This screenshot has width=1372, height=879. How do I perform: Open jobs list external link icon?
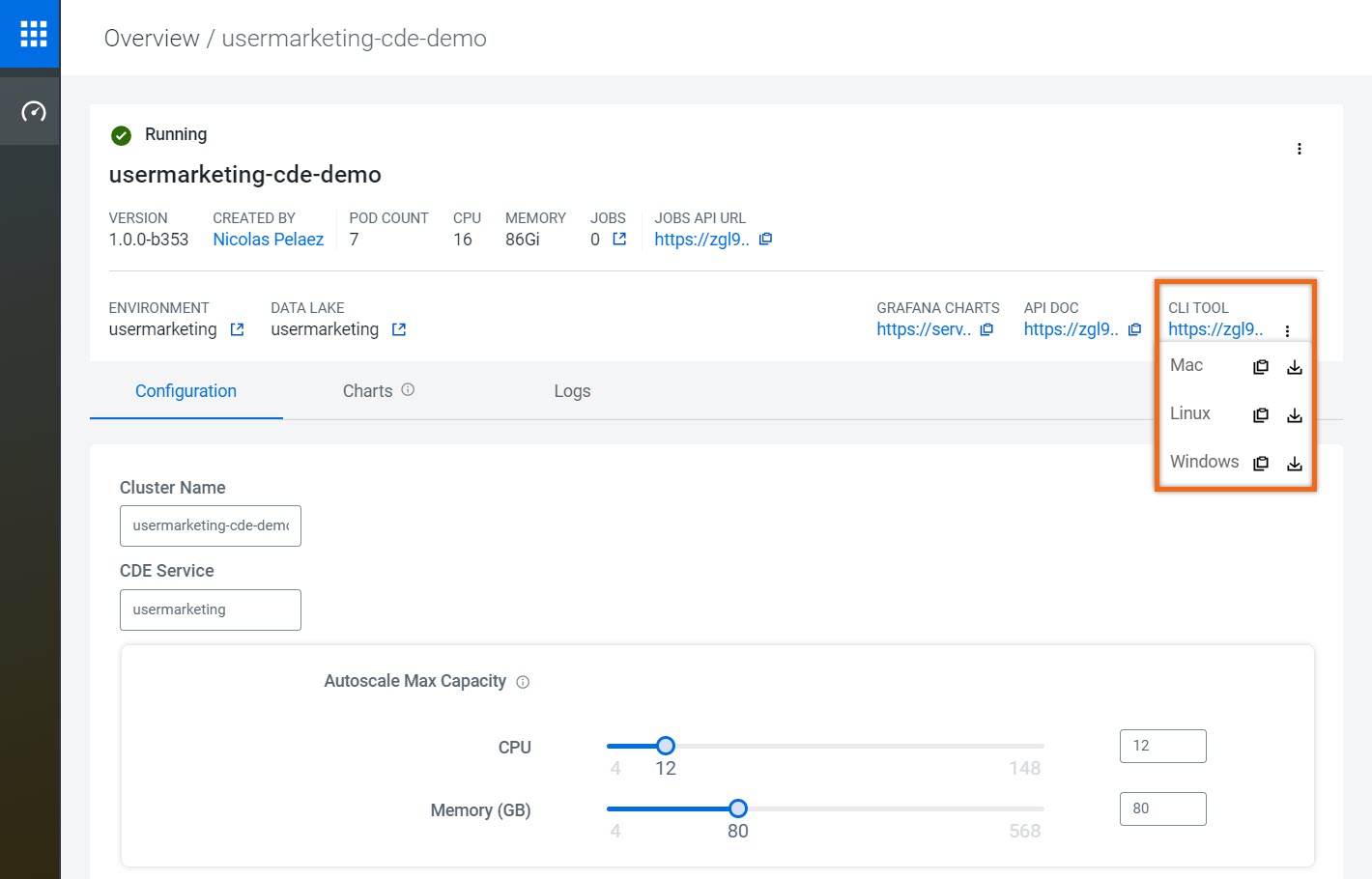(x=619, y=240)
